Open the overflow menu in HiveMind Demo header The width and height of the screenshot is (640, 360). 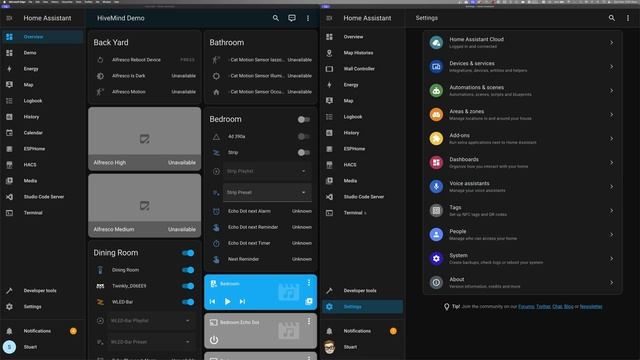point(308,18)
